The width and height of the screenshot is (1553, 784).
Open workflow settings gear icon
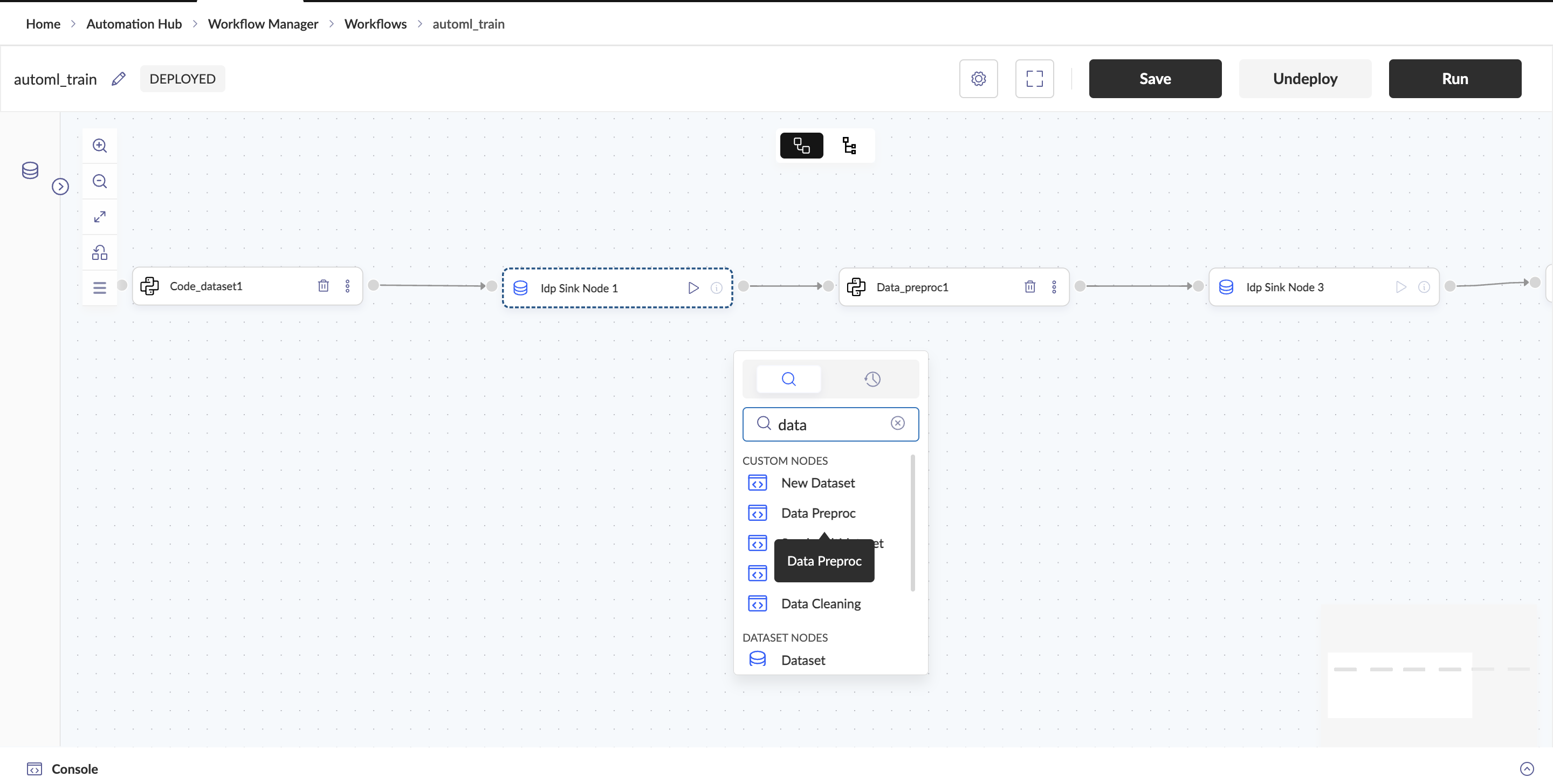978,79
